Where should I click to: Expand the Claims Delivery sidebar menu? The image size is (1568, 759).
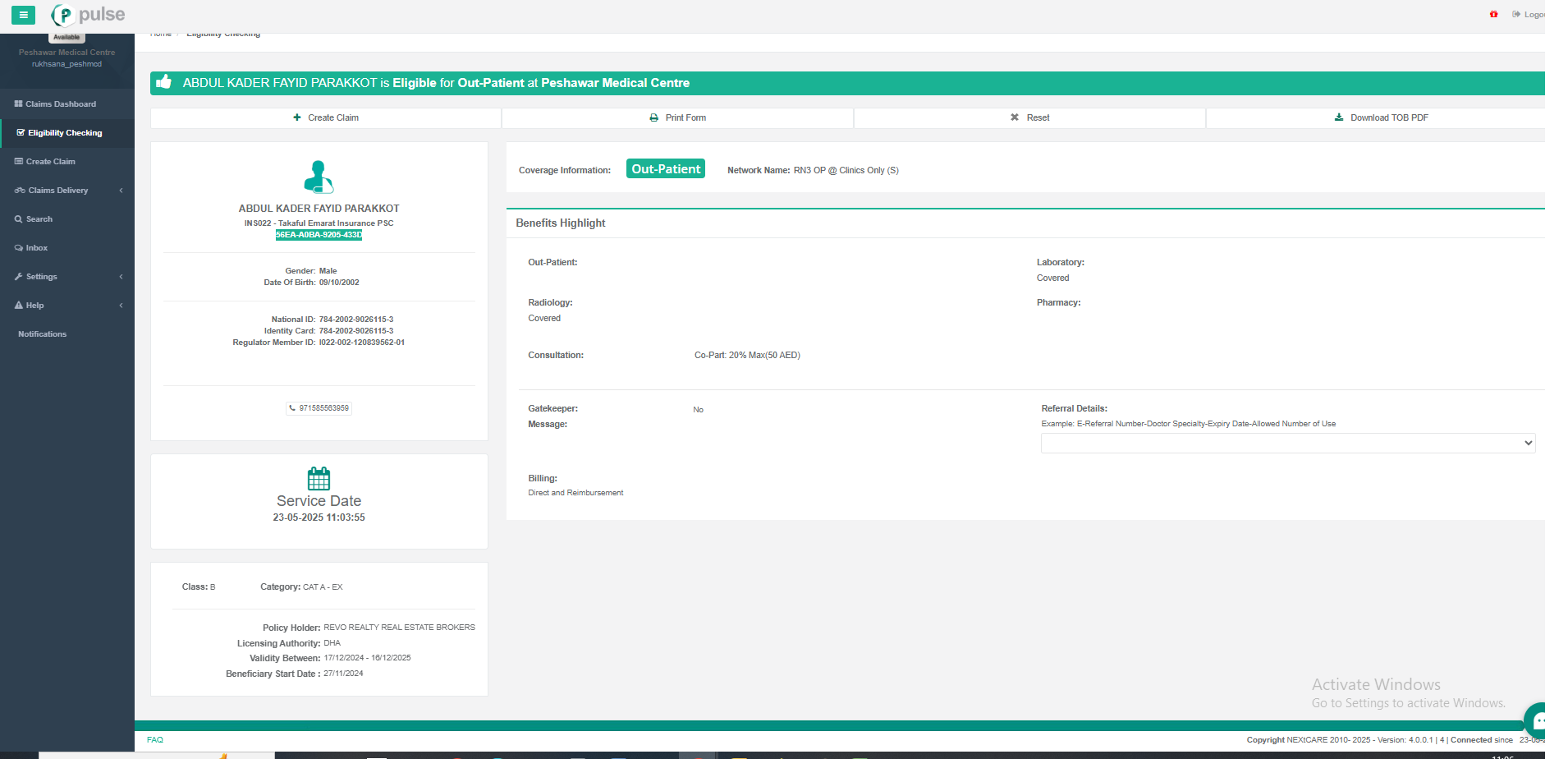66,191
